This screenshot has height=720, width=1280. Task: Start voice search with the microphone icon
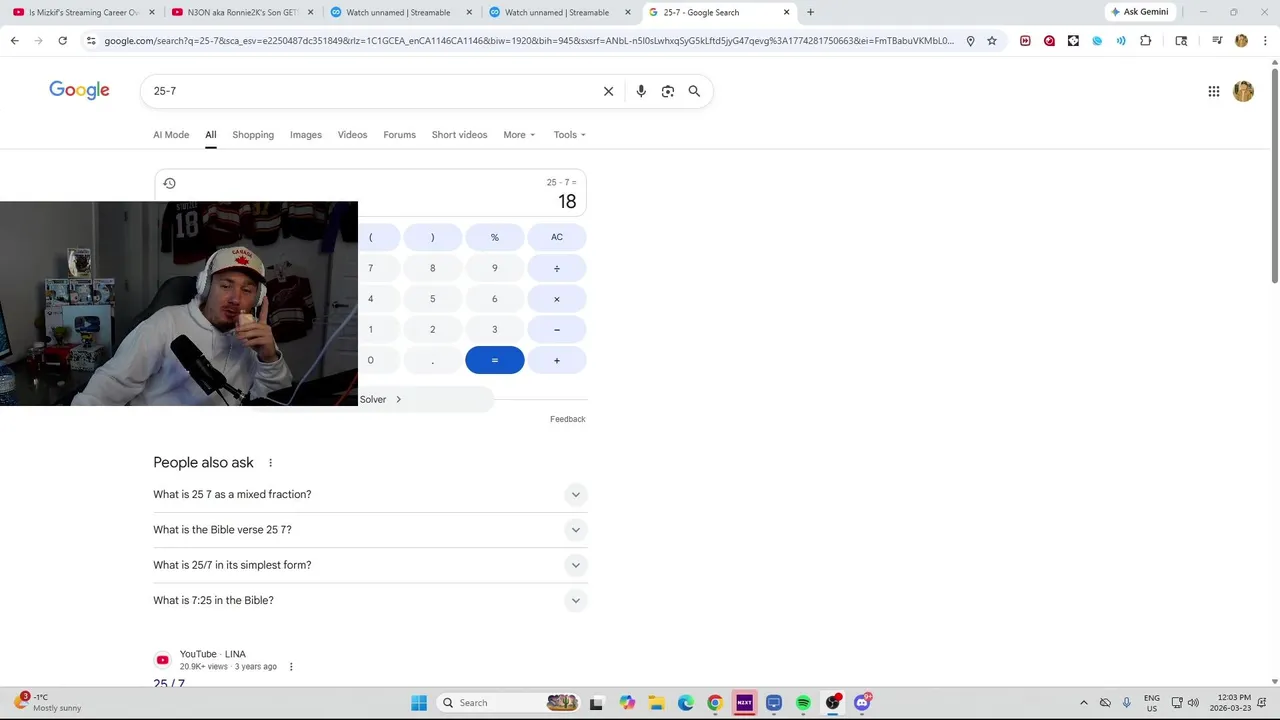[x=641, y=91]
